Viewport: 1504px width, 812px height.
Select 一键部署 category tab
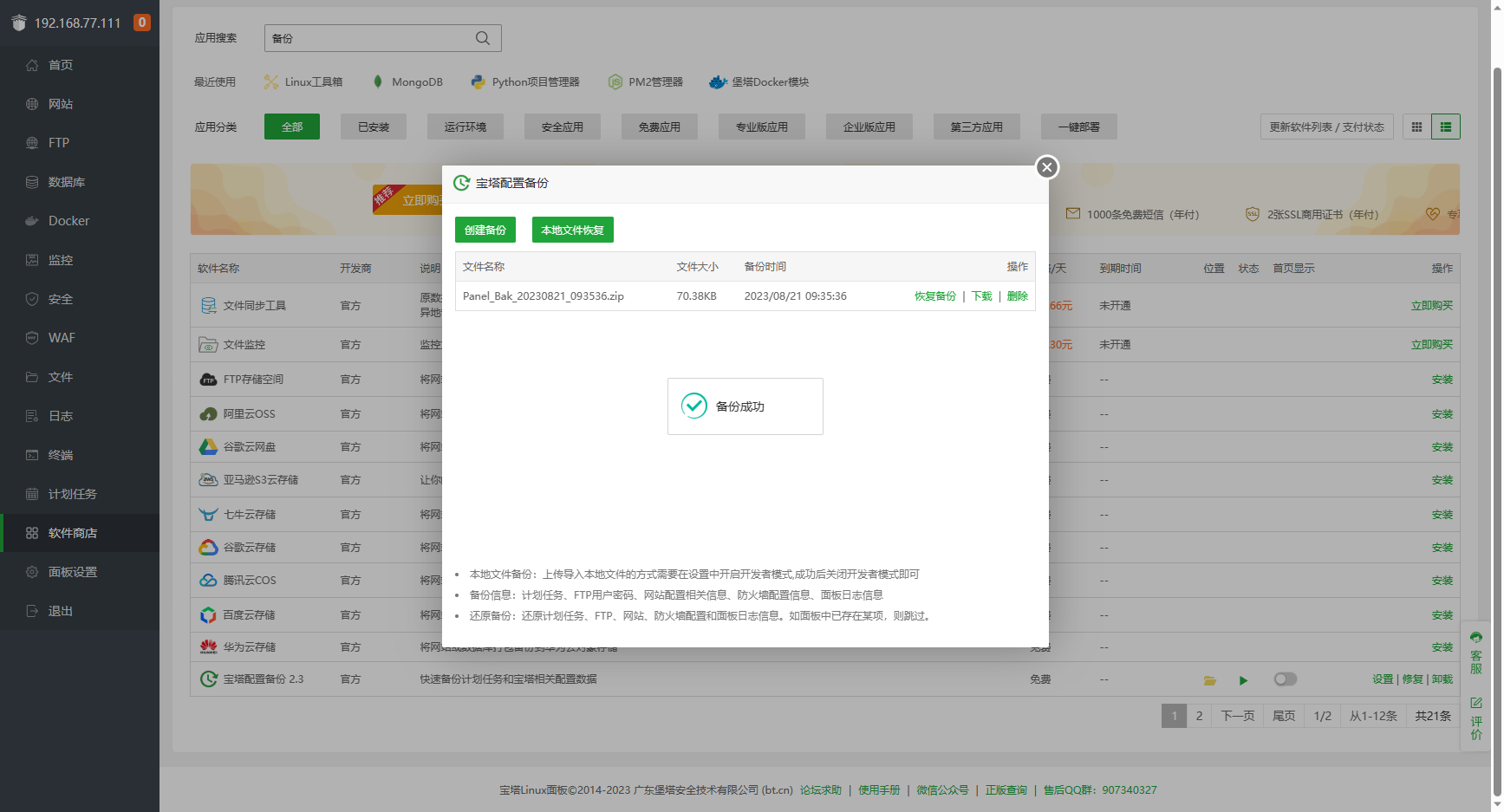click(x=1079, y=127)
